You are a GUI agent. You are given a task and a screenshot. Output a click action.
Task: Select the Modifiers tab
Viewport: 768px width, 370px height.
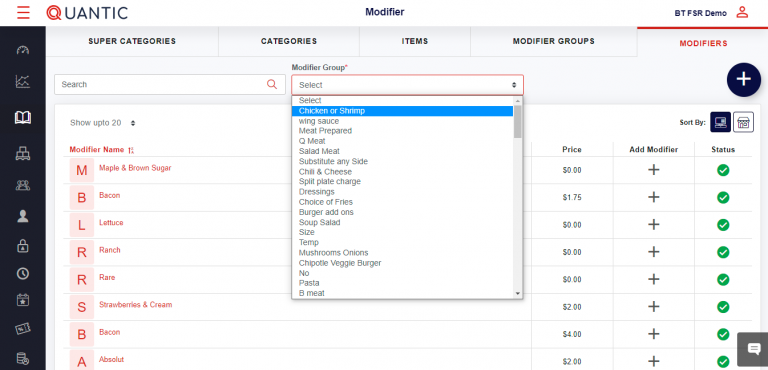click(703, 43)
